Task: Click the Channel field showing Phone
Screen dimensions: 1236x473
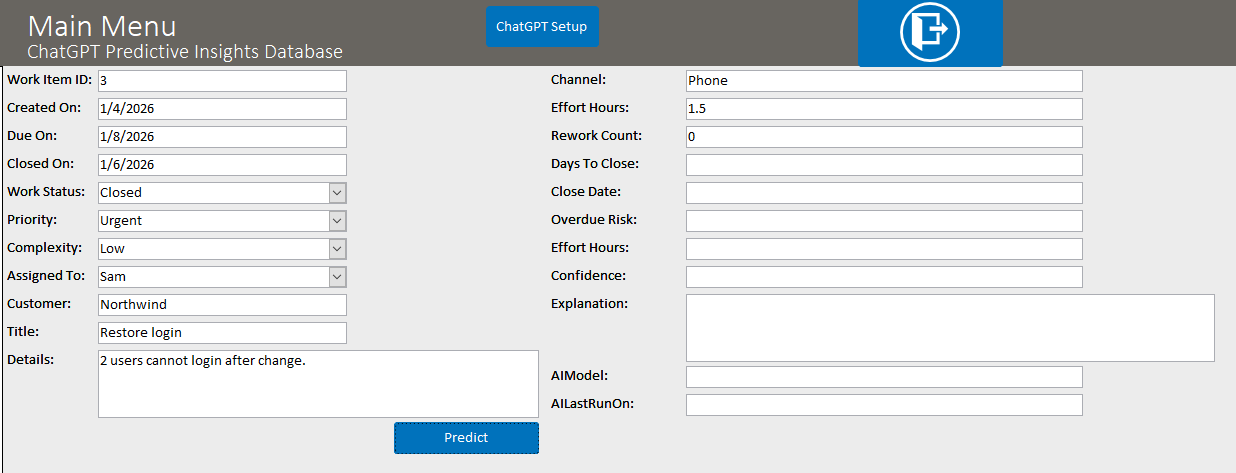Action: tap(884, 80)
